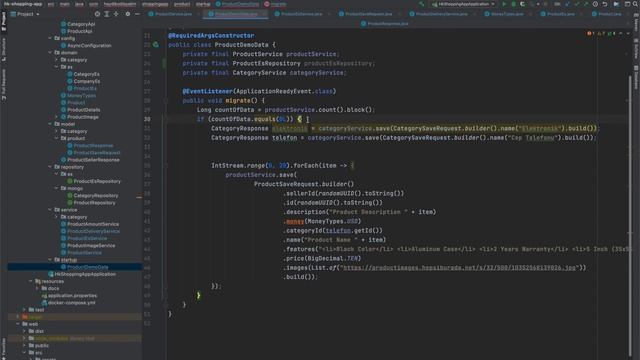Click hb-shopping-app breadcrumb in navigation bar
The height and width of the screenshot is (360, 640).
[x=23, y=4]
